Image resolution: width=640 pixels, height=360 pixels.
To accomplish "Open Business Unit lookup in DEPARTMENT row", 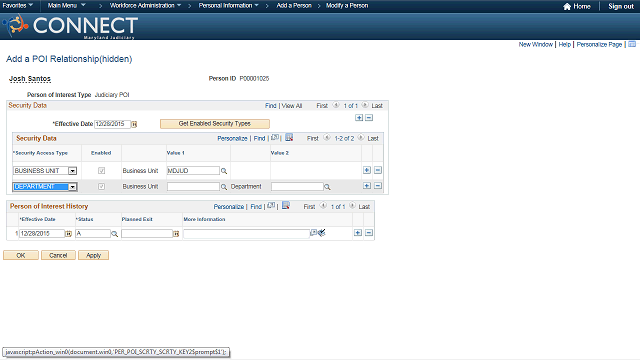I will (224, 187).
